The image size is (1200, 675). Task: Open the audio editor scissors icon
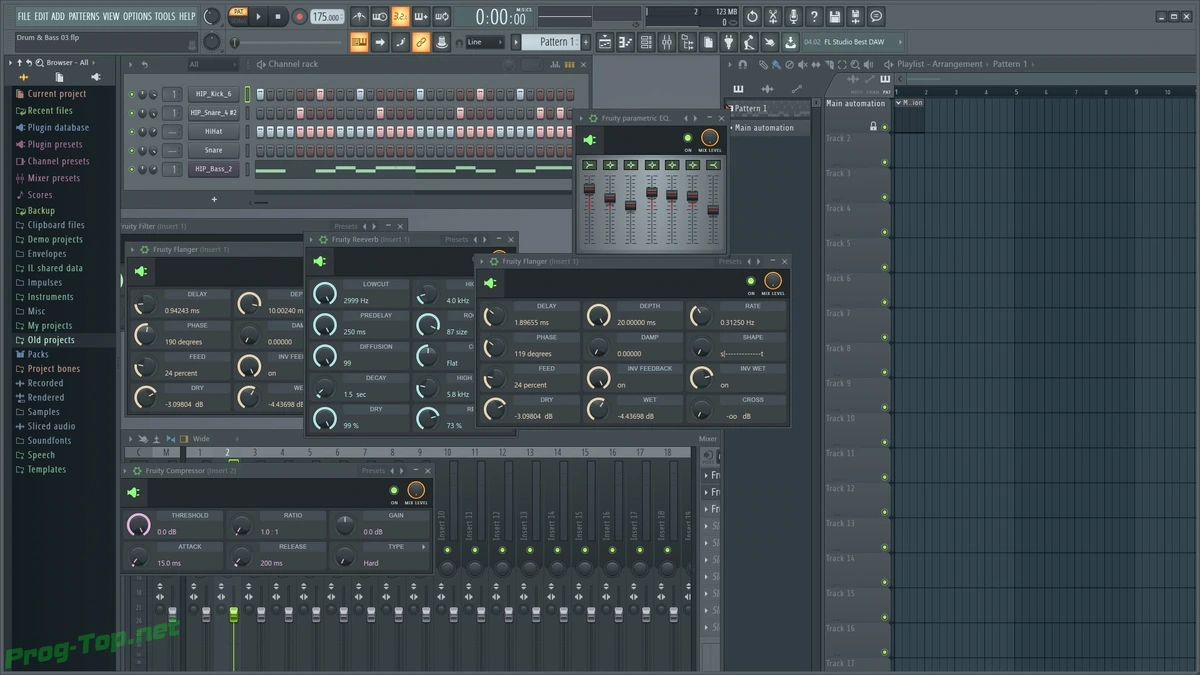pos(773,17)
